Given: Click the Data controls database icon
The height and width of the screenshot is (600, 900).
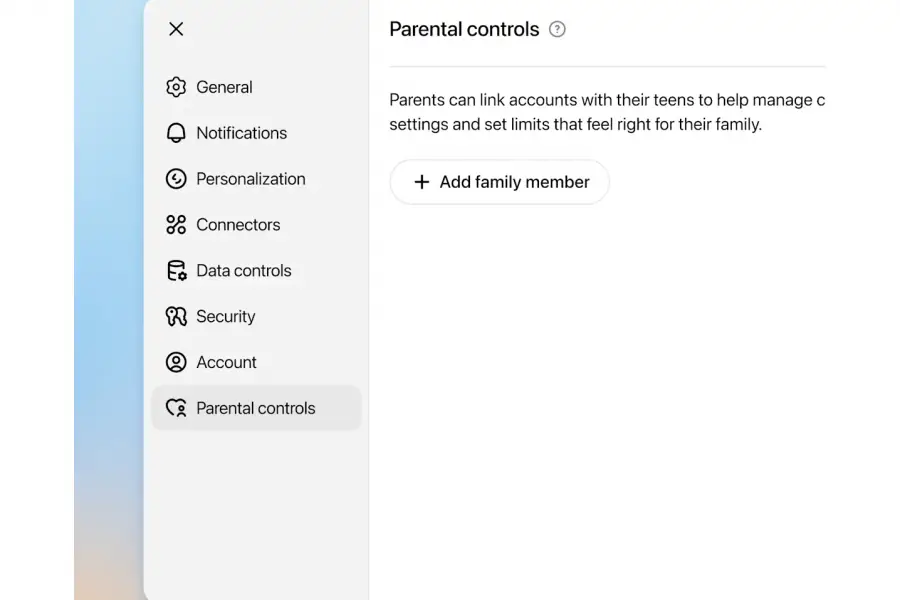Looking at the screenshot, I should pos(176,270).
